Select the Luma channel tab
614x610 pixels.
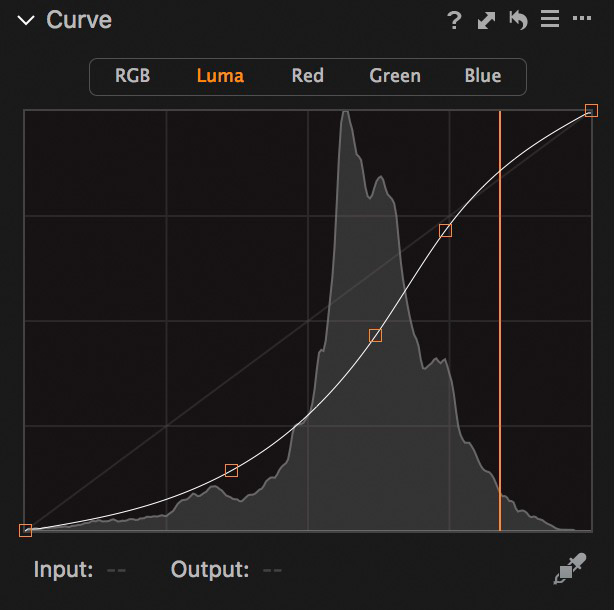(220, 76)
